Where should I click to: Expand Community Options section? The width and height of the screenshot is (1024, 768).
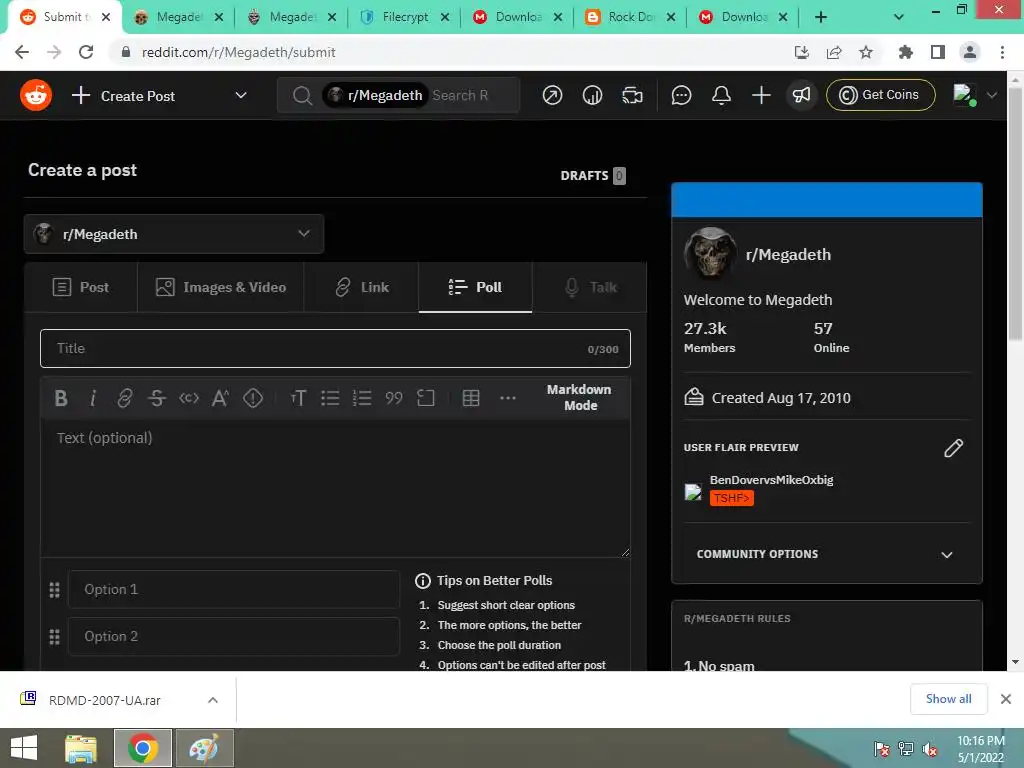coord(826,554)
